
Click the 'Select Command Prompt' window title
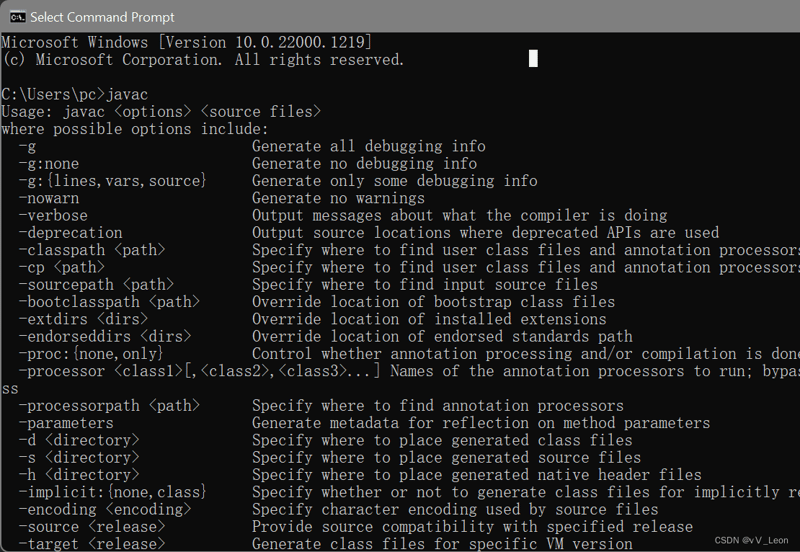point(102,17)
